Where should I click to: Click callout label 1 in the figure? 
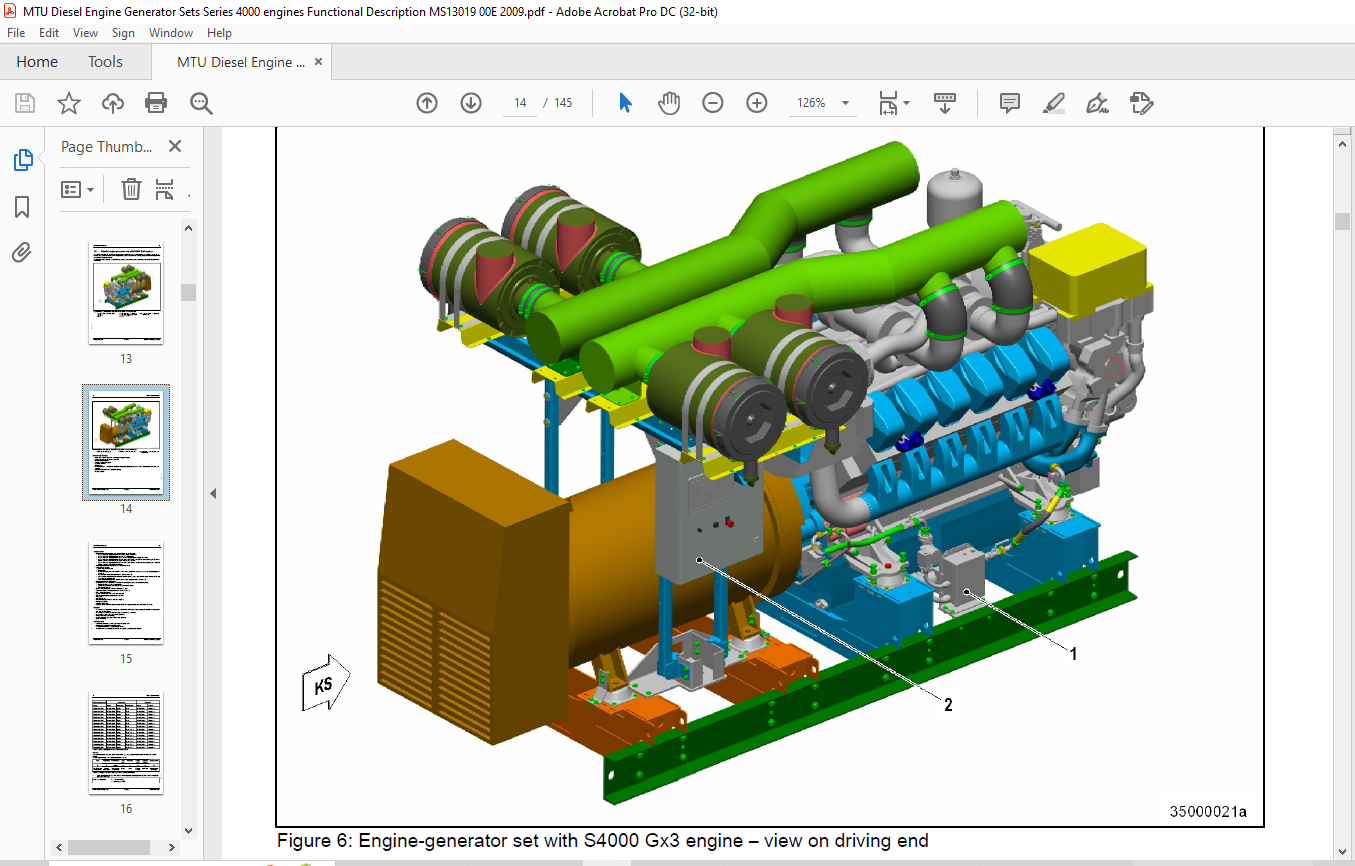point(1073,653)
